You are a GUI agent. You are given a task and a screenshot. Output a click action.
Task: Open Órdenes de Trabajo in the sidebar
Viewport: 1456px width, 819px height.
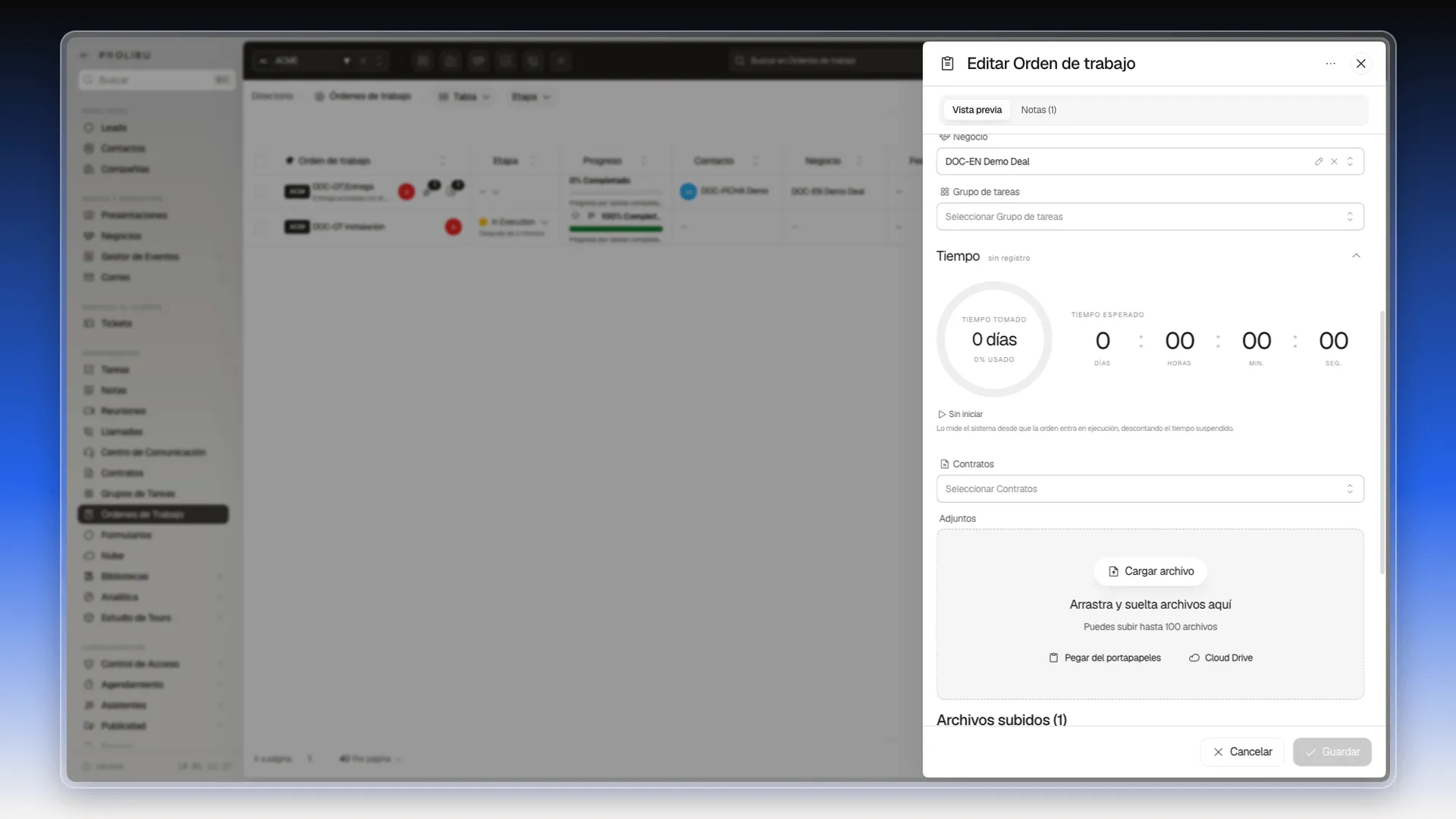pyautogui.click(x=153, y=515)
